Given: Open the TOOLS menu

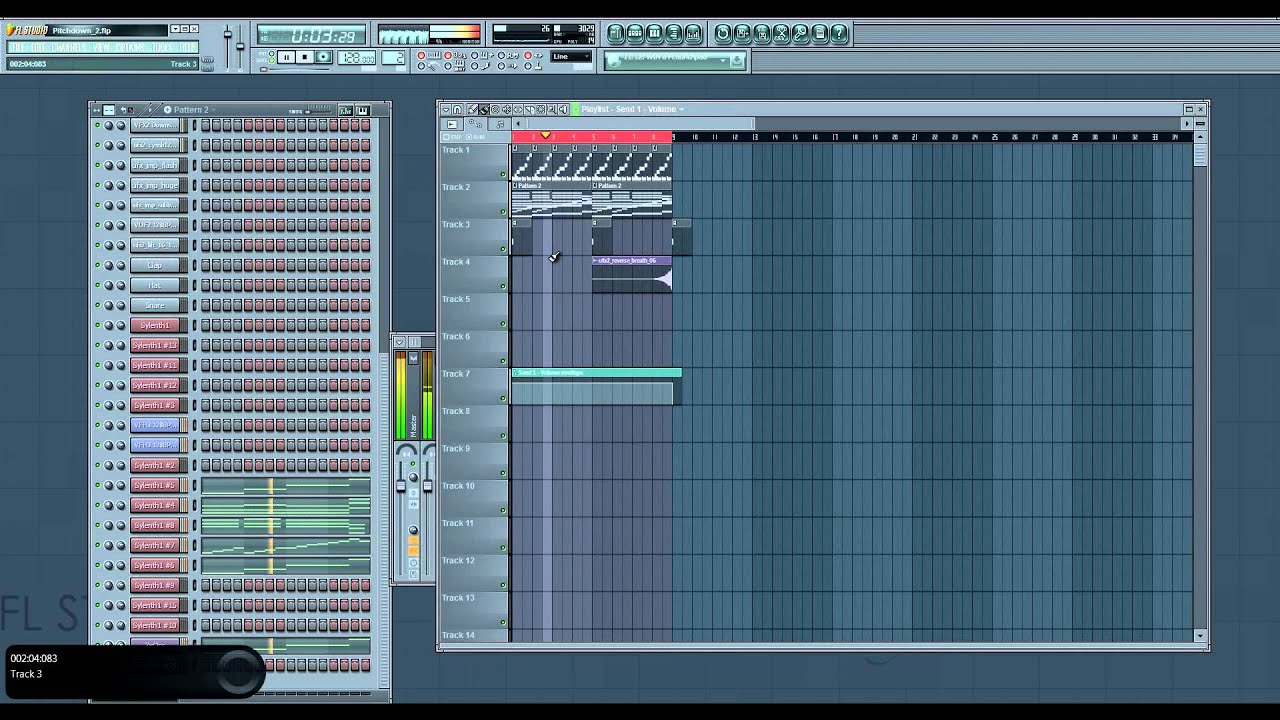Looking at the screenshot, I should click(x=163, y=47).
